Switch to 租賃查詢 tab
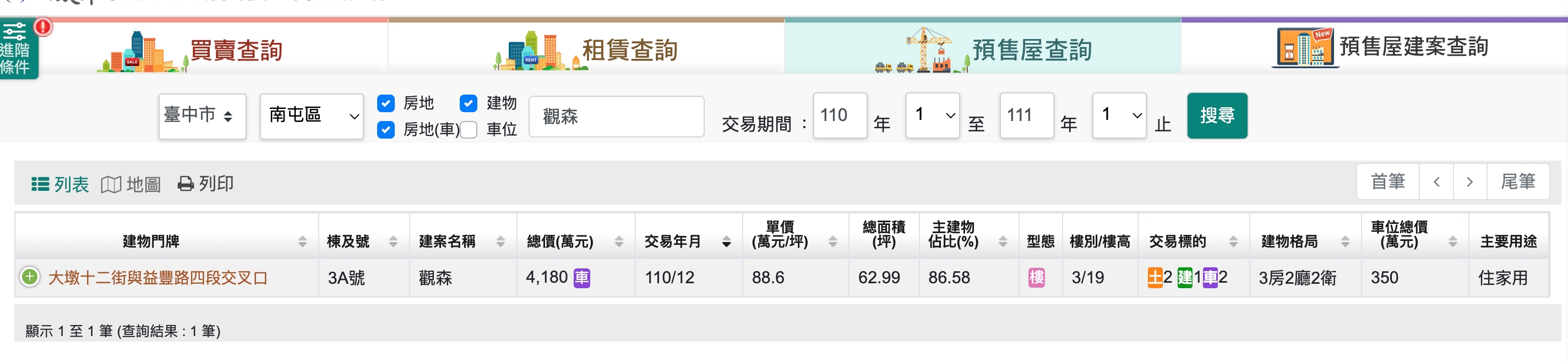1568x363 pixels. pos(586,50)
